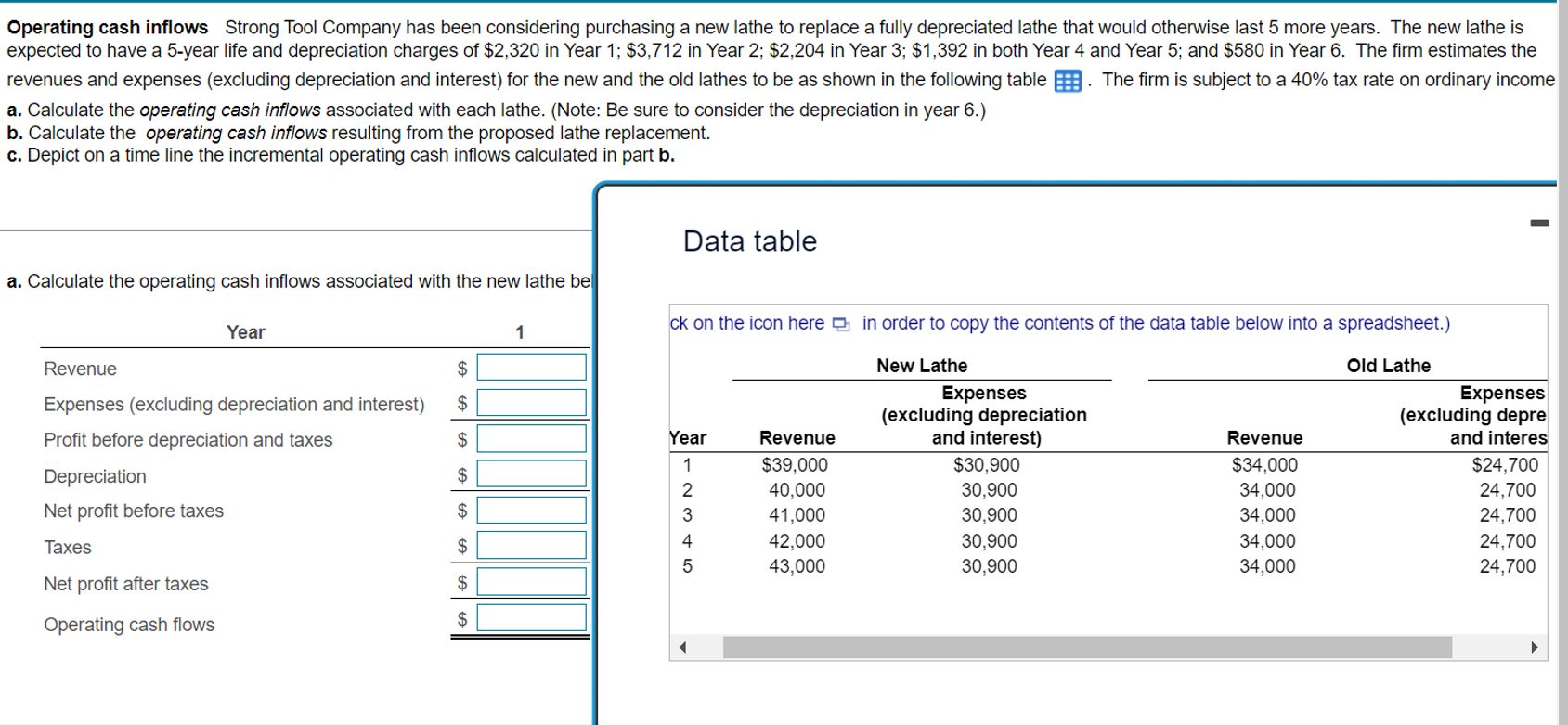Click New Lathe revenue 40,000 cell
The image size is (1568, 725).
click(x=797, y=490)
